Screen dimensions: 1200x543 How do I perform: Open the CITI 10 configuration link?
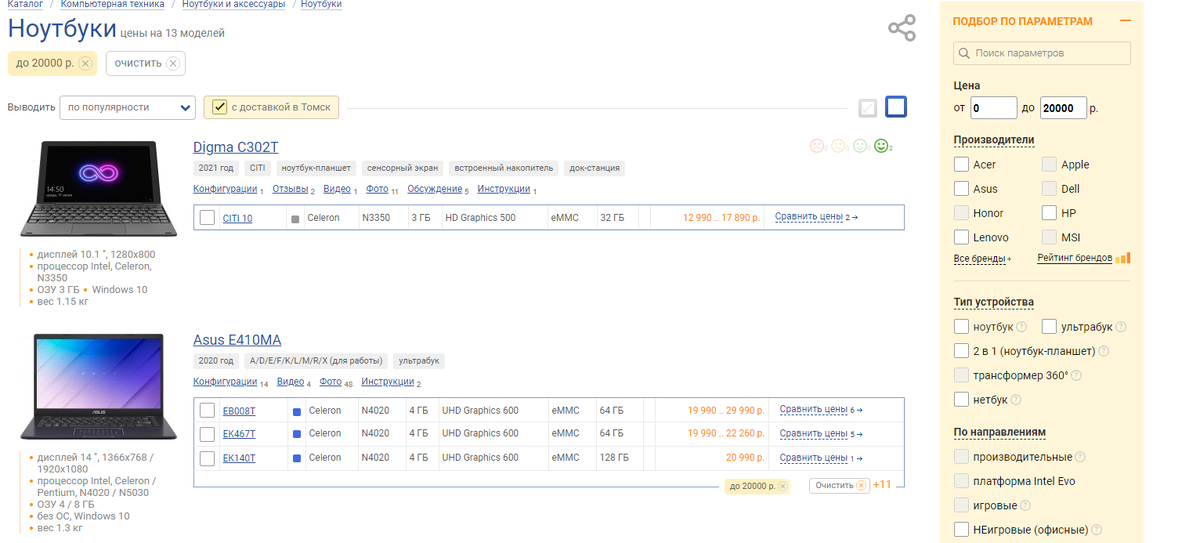click(x=237, y=218)
